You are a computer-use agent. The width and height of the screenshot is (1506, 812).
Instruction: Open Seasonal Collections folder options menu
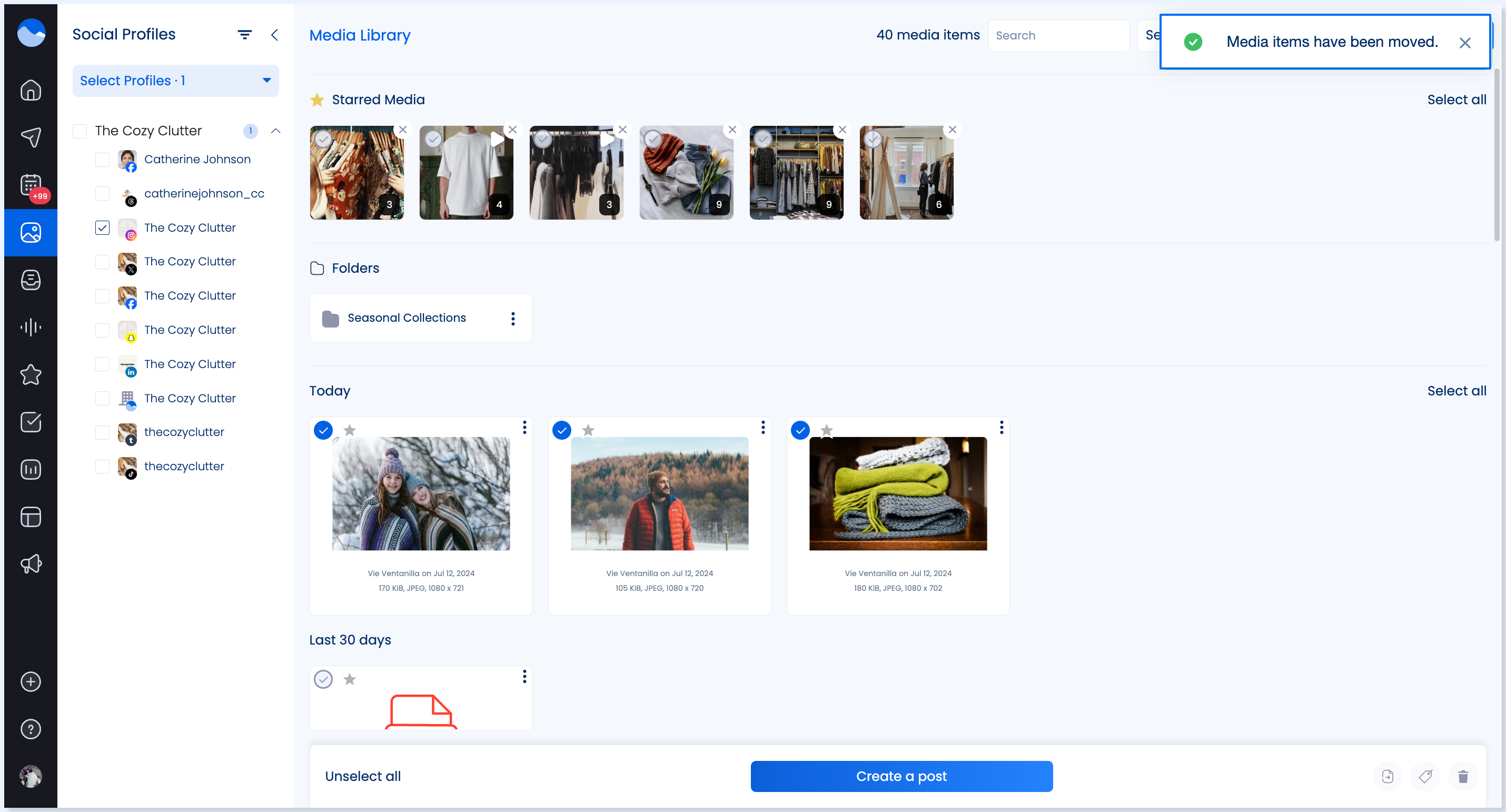click(513, 318)
